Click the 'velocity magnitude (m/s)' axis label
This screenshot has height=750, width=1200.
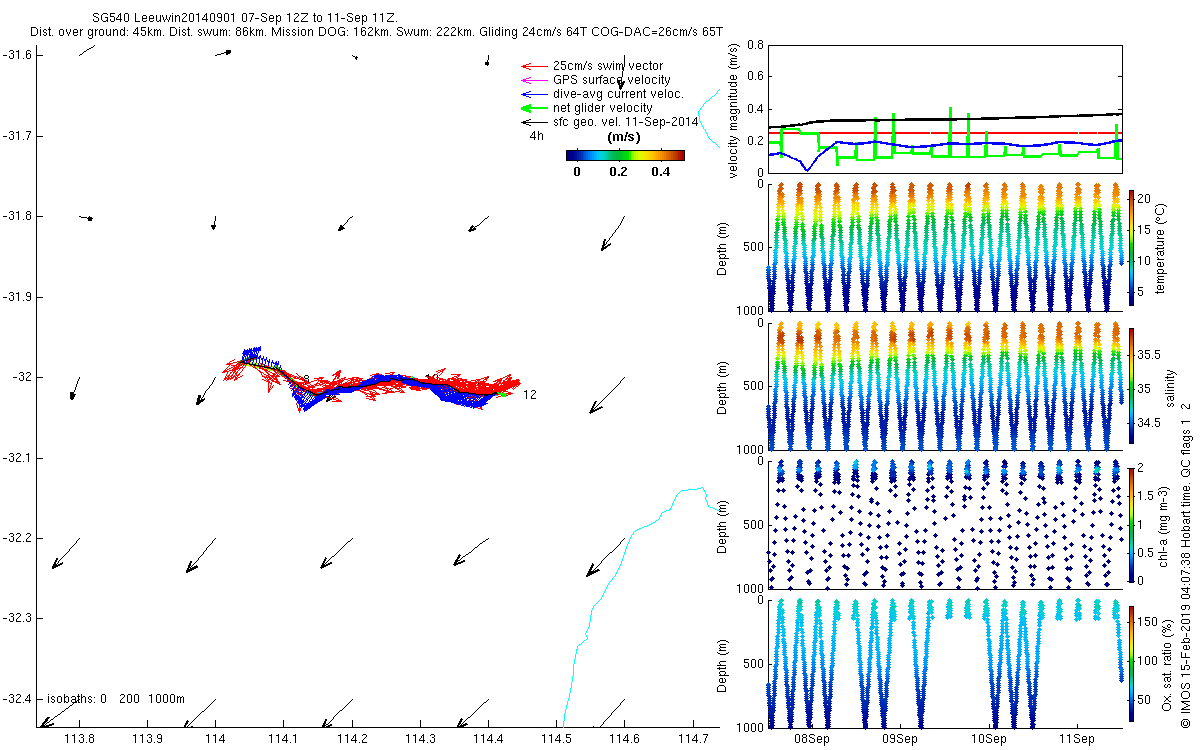pyautogui.click(x=735, y=111)
